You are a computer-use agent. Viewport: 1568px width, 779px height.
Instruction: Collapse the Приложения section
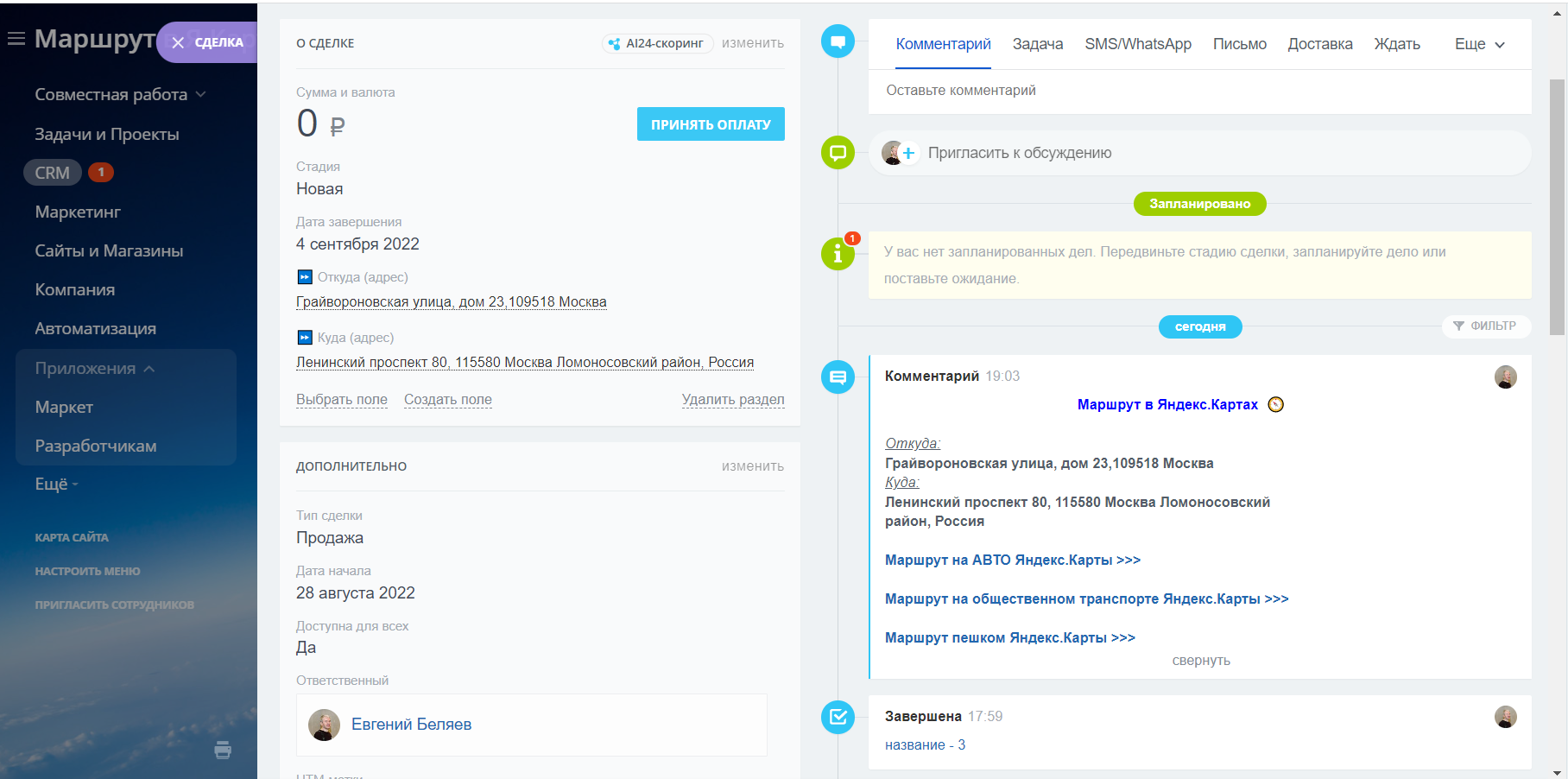tap(95, 368)
